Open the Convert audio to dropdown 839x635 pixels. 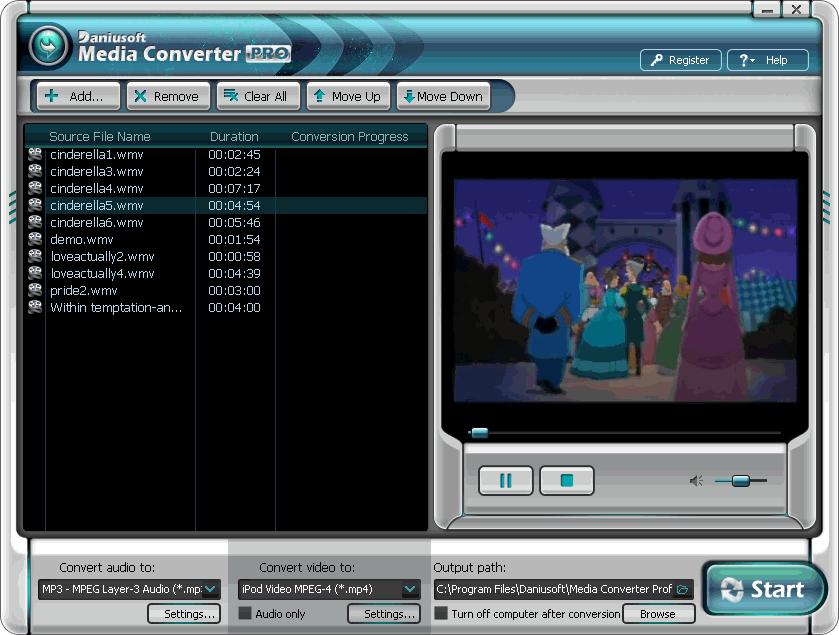point(211,589)
